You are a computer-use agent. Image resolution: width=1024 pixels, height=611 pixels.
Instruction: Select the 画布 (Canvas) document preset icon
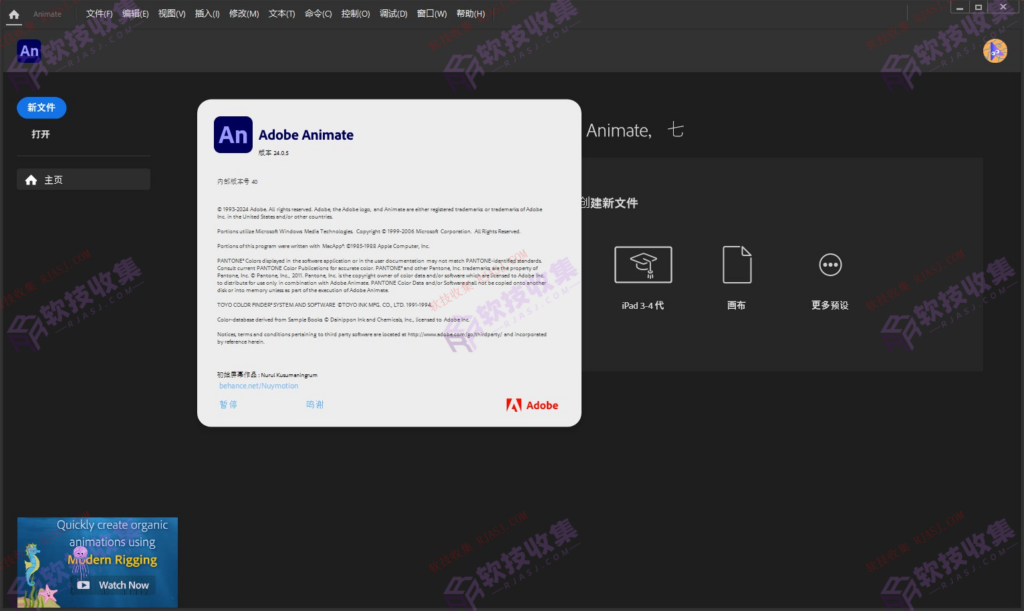click(x=737, y=264)
